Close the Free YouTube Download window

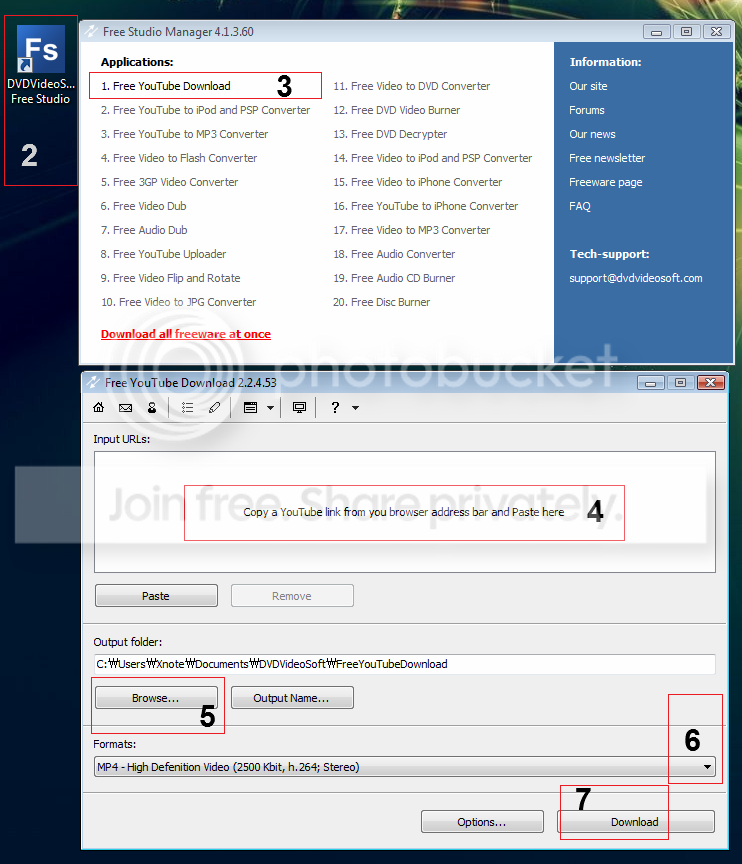[711, 382]
